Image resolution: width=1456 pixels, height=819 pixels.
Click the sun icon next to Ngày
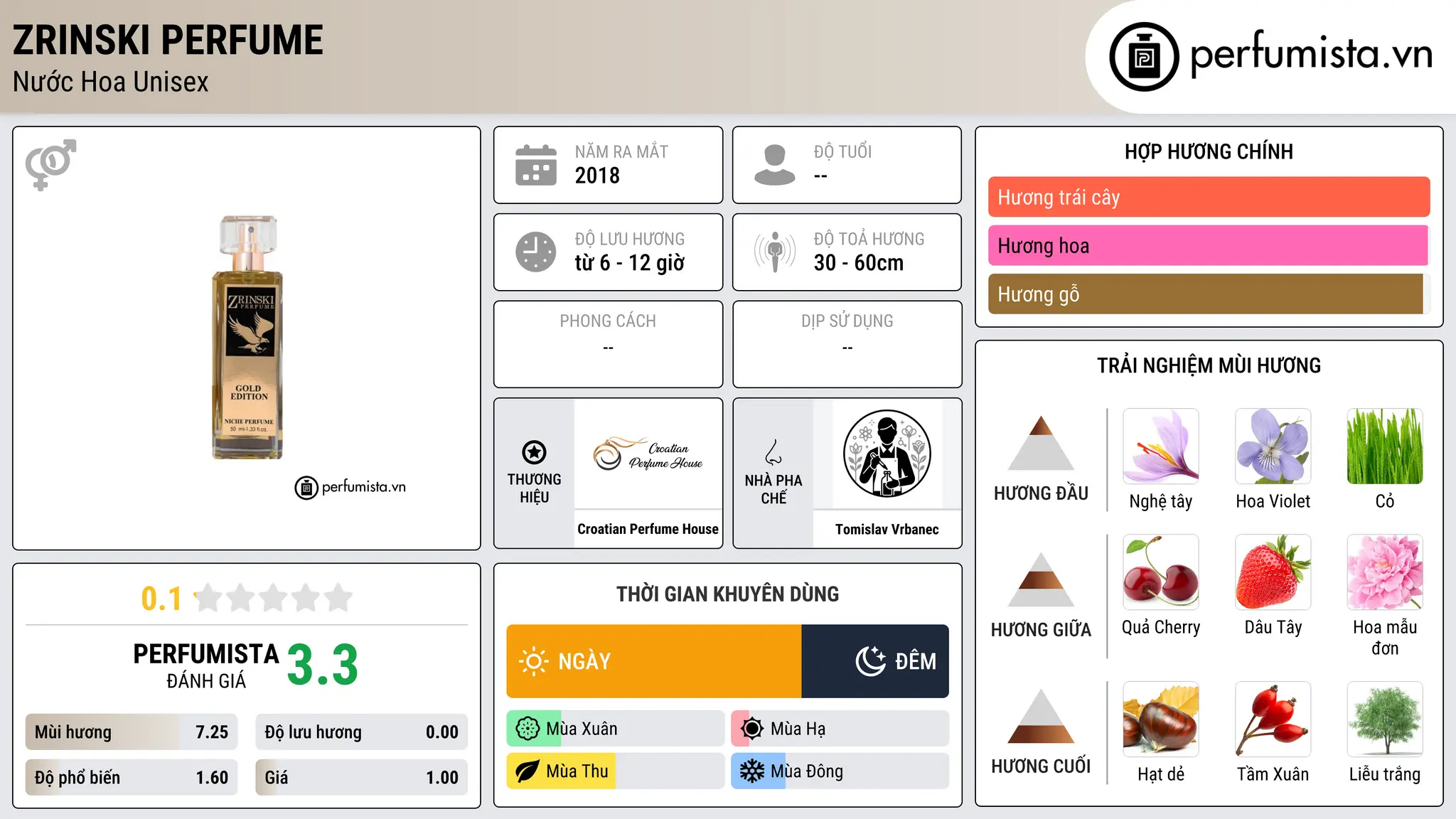tap(533, 661)
